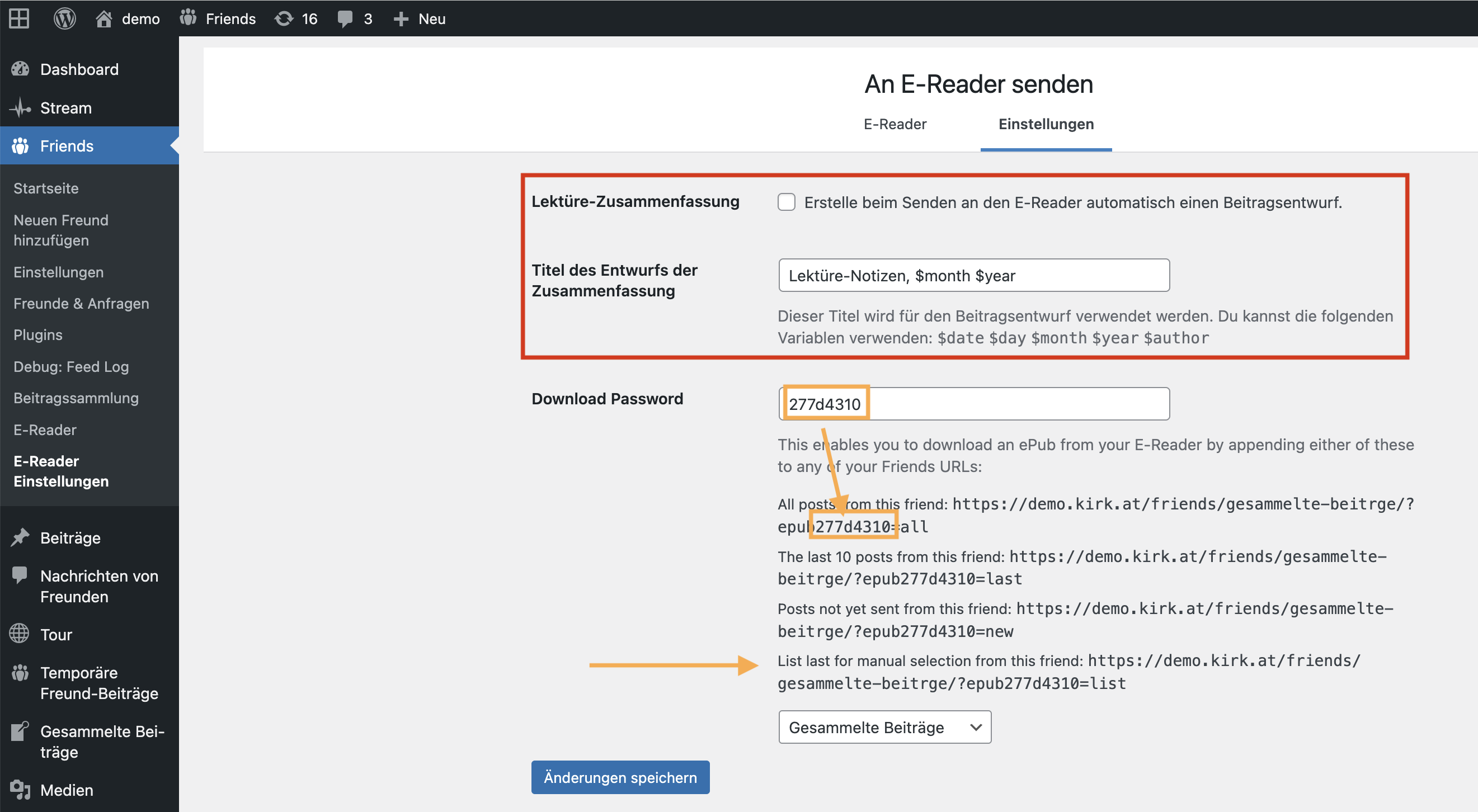Open Debug: Feed Log
This screenshot has width=1478, height=812.
(71, 366)
